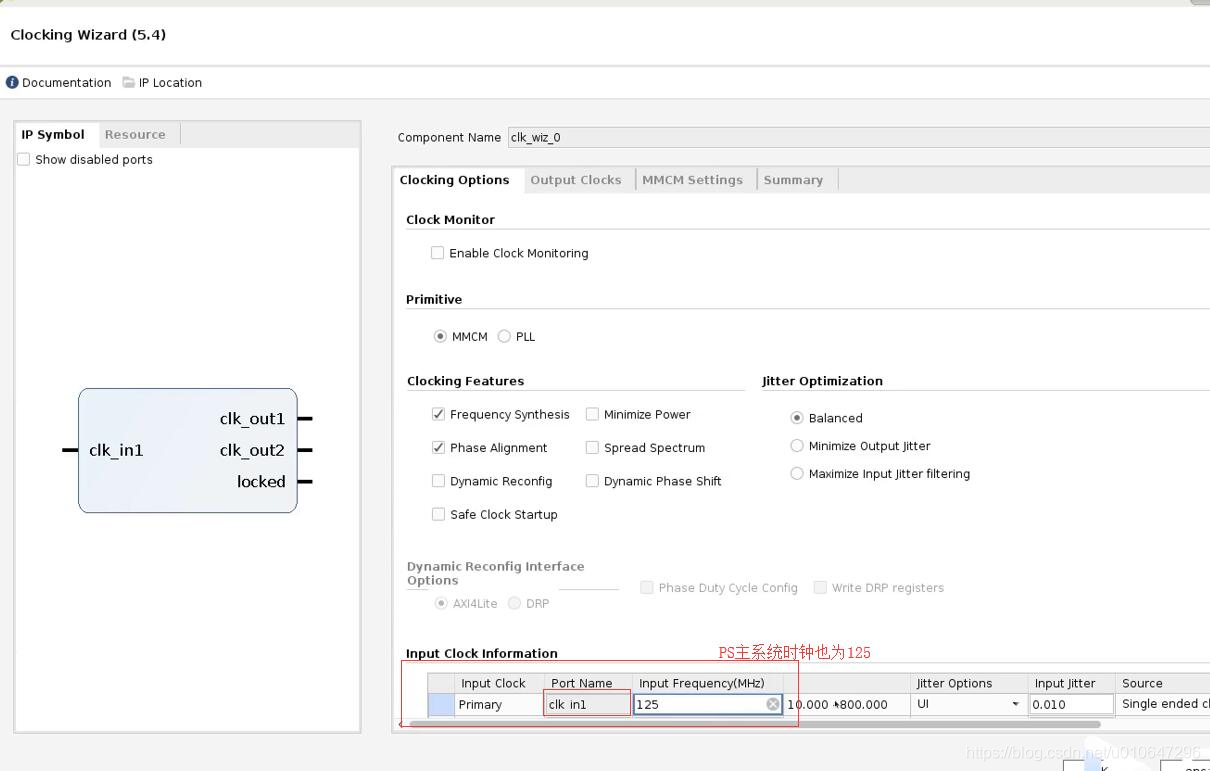Click the clk_out2 port on IP symbol
This screenshot has height=771, width=1210.
click(252, 450)
